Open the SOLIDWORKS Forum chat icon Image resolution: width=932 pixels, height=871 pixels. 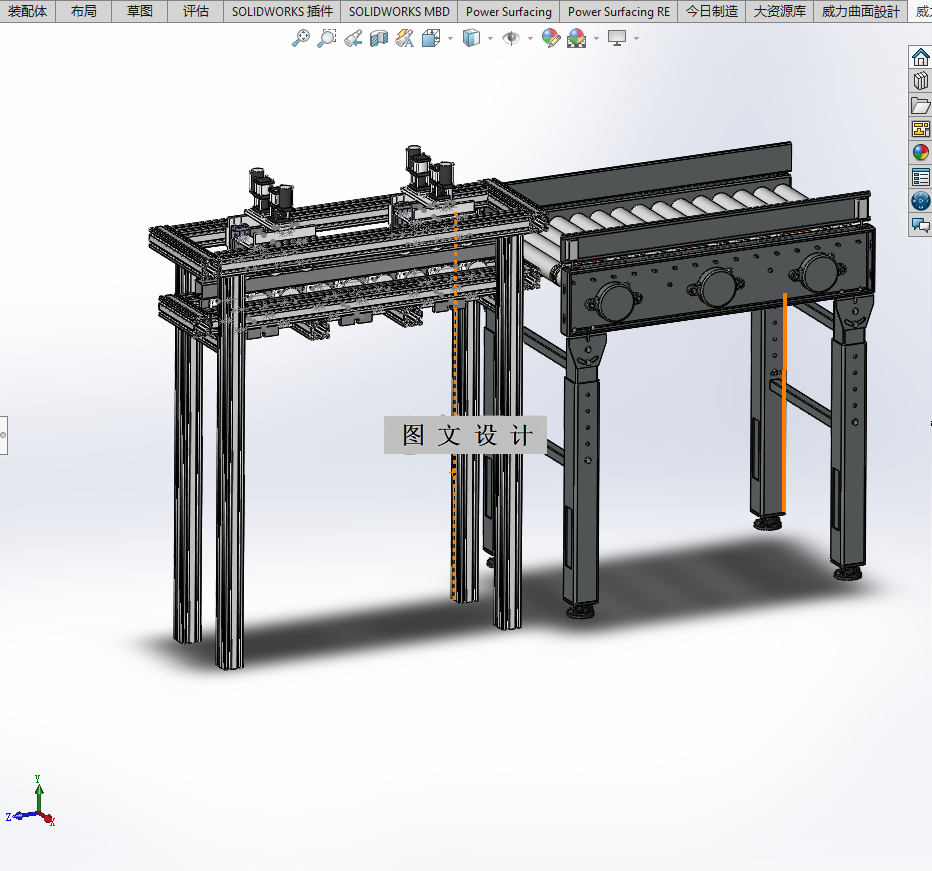click(921, 225)
